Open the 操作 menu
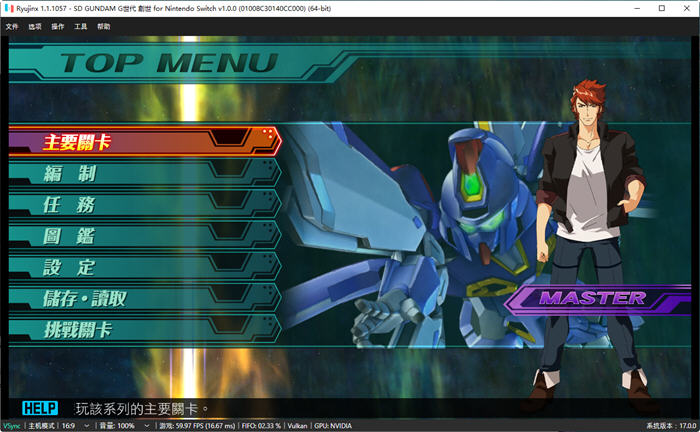 (58, 26)
